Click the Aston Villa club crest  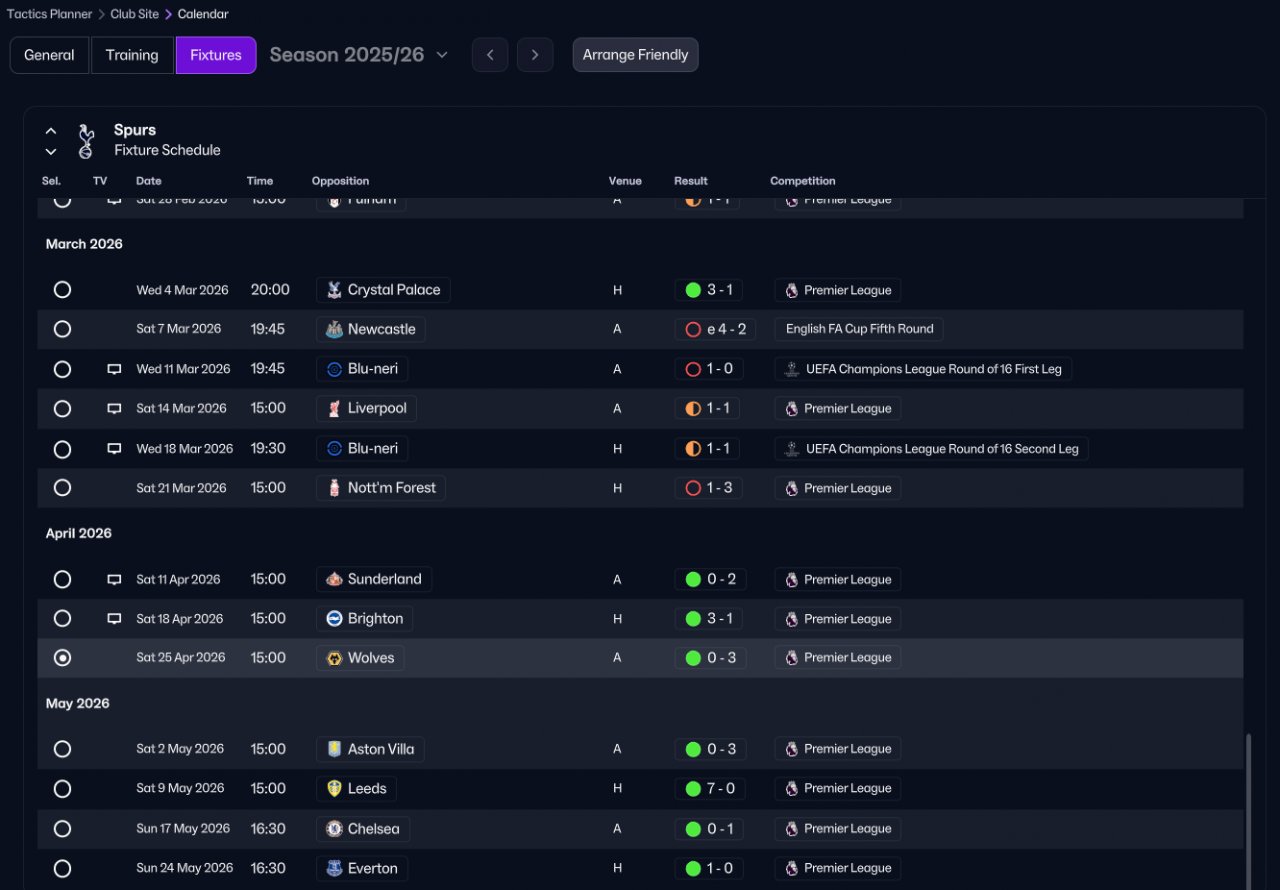coord(334,749)
